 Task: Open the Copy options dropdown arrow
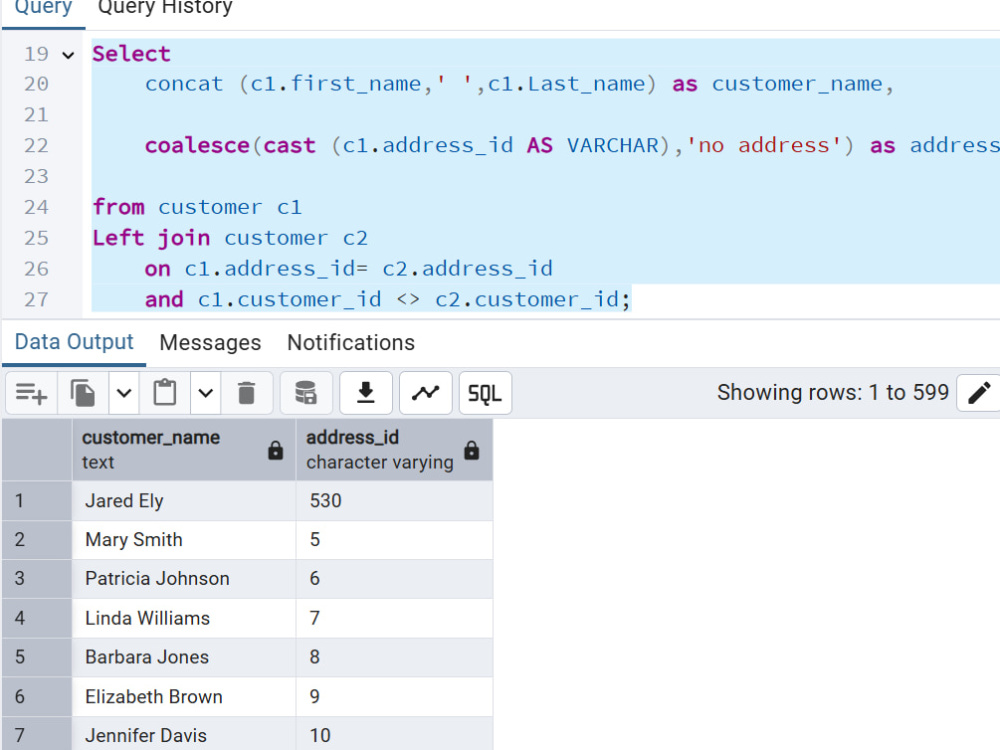124,393
